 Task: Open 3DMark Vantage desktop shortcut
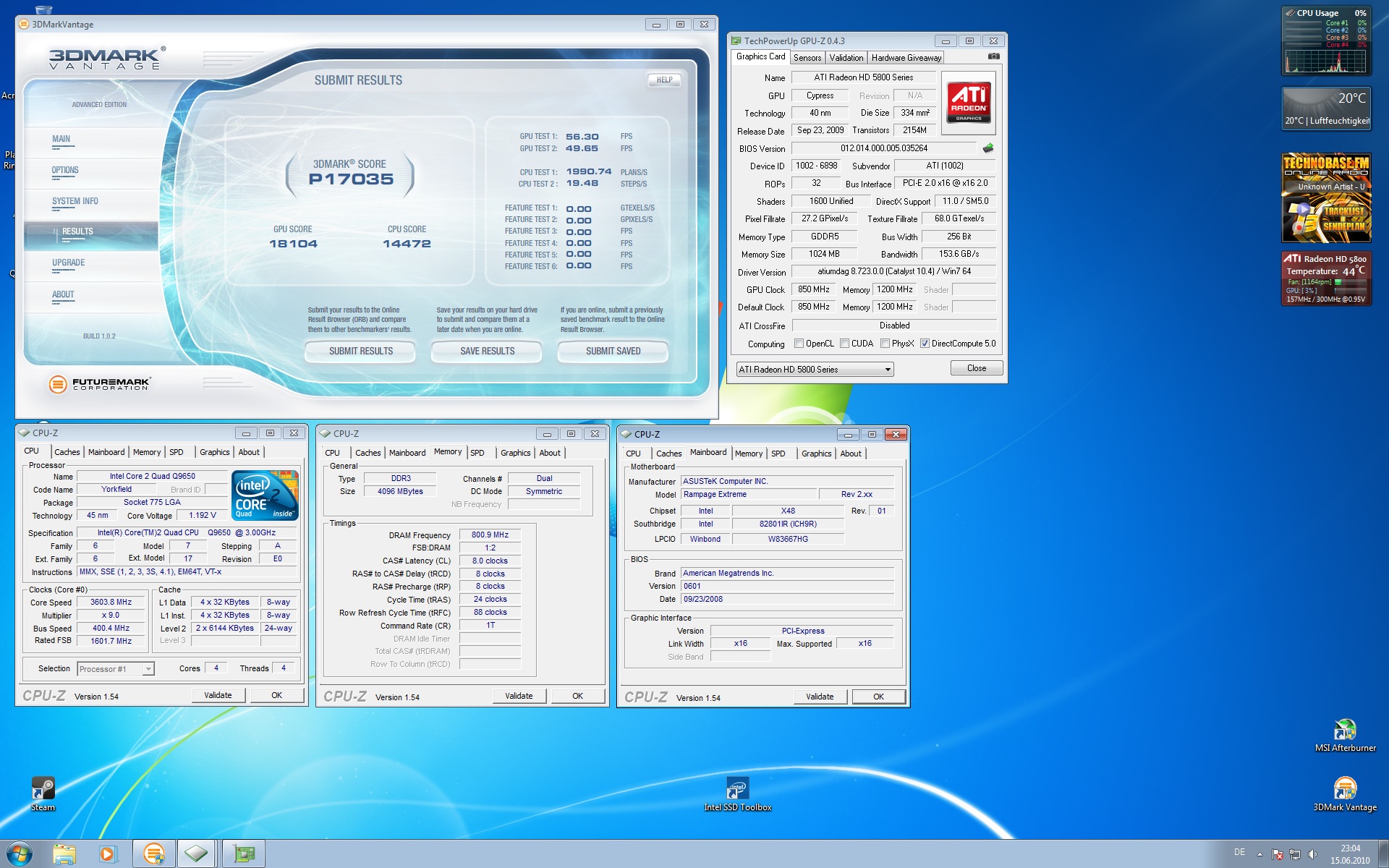pyautogui.click(x=1345, y=794)
